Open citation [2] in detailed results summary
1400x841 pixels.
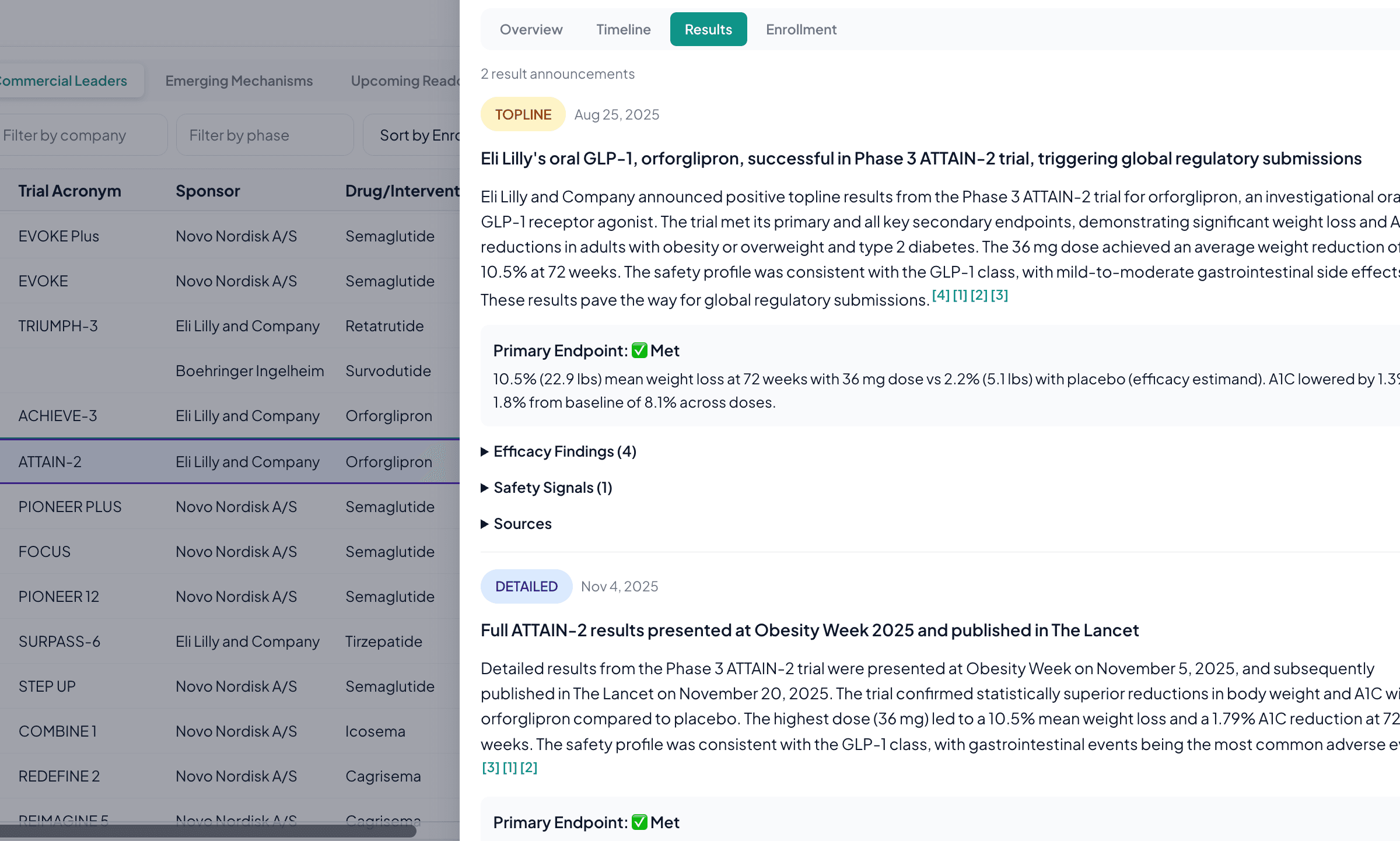[528, 768]
